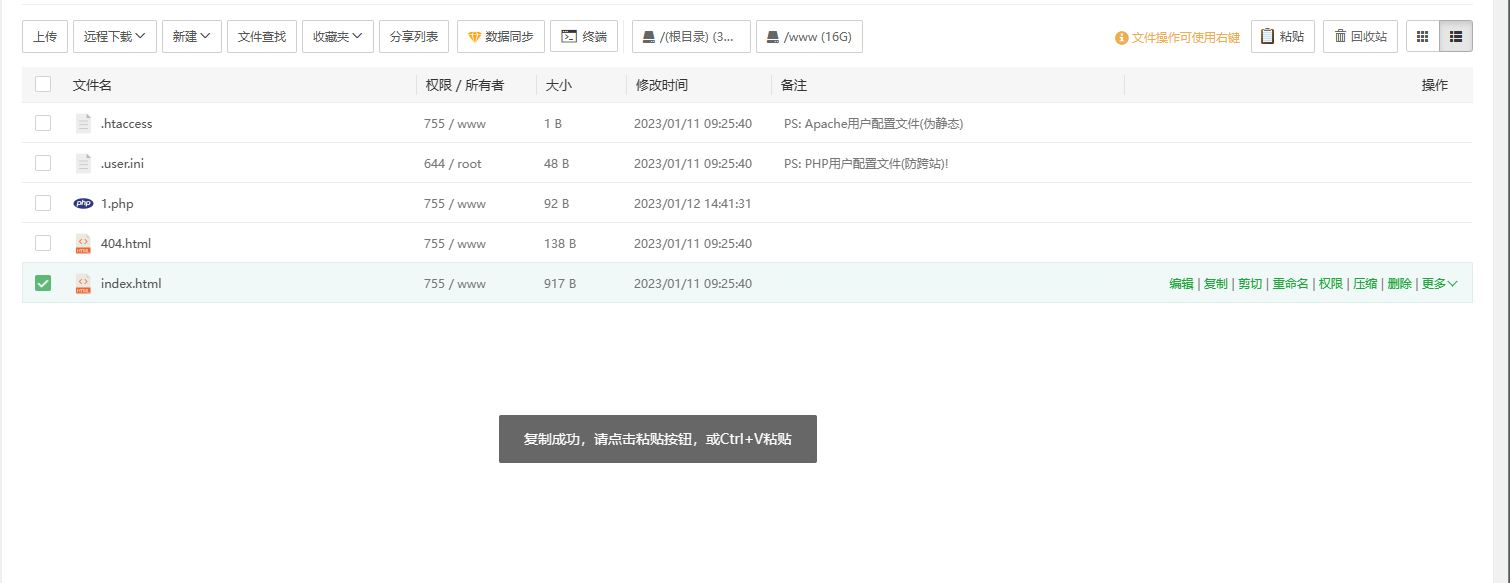Check the 1.php row checkbox

(43, 203)
